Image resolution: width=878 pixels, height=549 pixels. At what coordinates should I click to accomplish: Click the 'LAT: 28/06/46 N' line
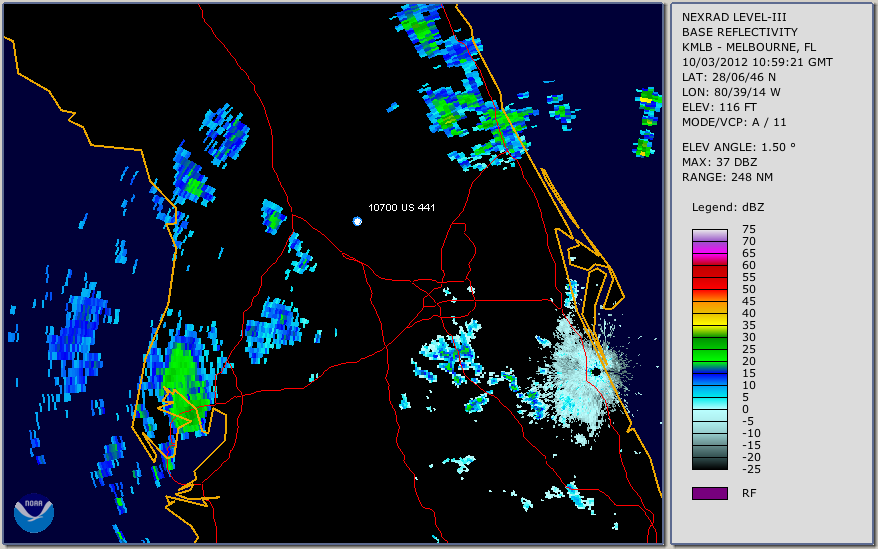(728, 77)
